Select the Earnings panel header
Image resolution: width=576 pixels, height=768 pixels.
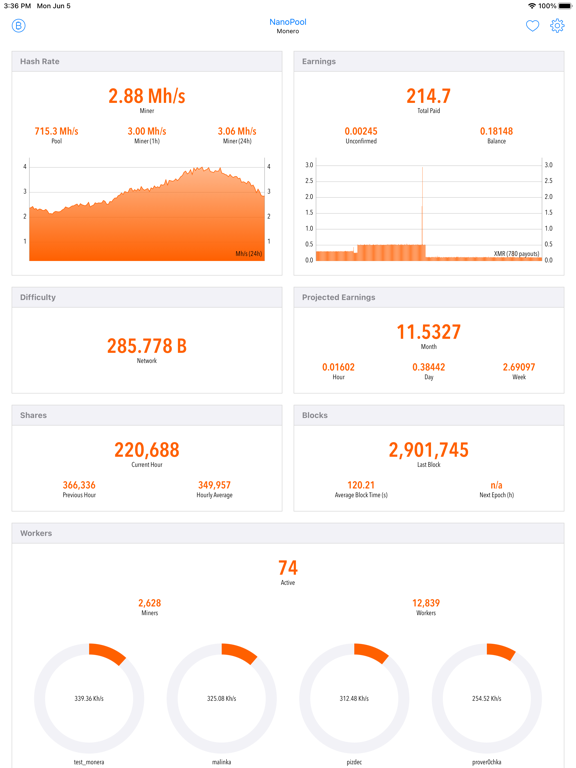click(429, 61)
